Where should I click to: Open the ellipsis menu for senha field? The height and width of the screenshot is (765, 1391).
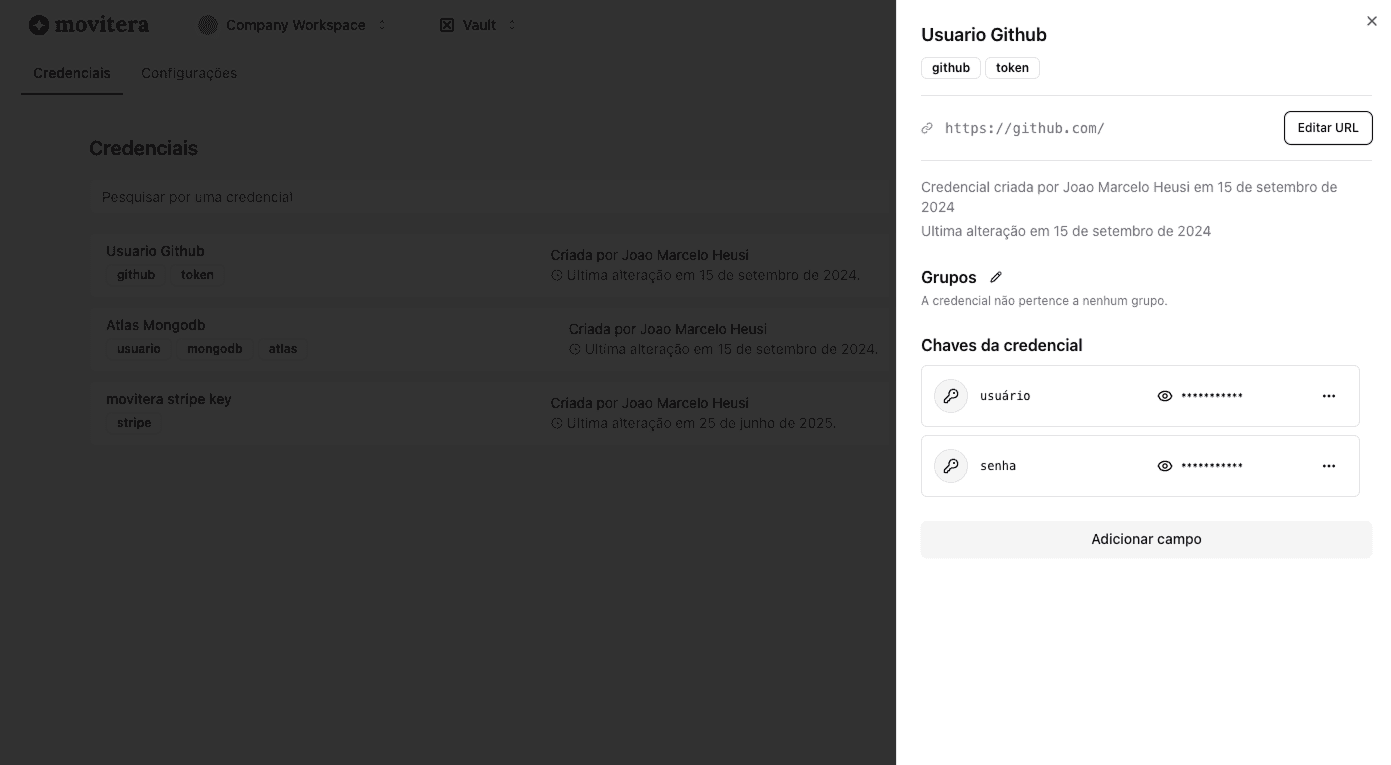(1329, 466)
